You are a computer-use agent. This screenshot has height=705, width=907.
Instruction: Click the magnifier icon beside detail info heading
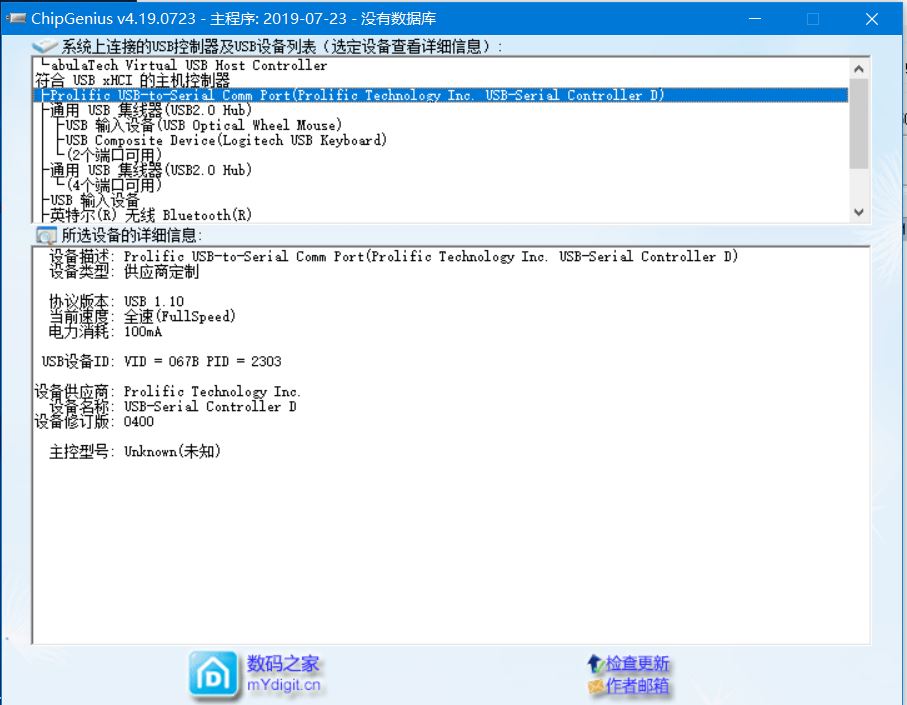tap(46, 235)
